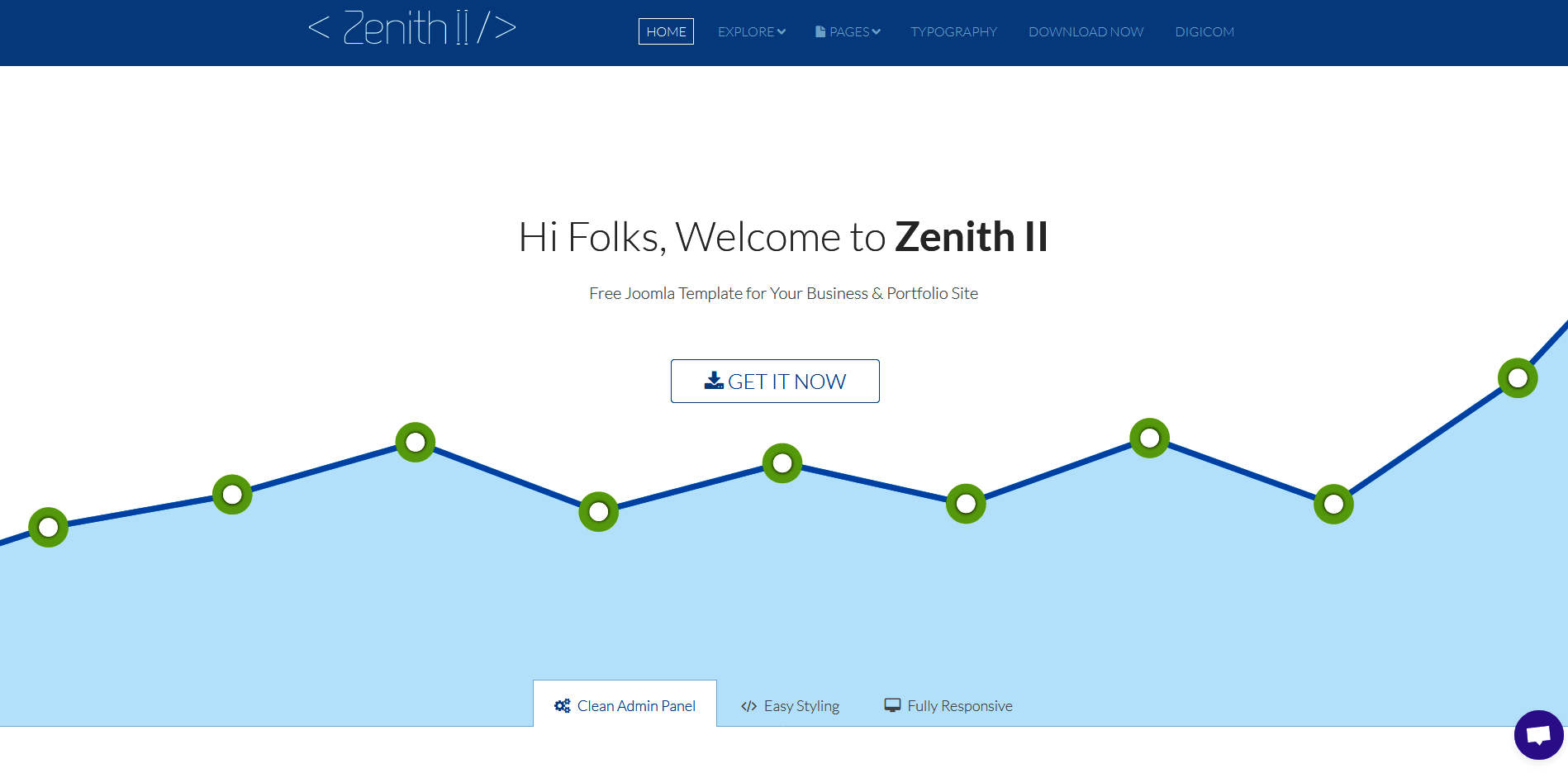Image resolution: width=1568 pixels, height=773 pixels.
Task: Click the chart point directly below GET IT NOW
Action: [x=782, y=463]
